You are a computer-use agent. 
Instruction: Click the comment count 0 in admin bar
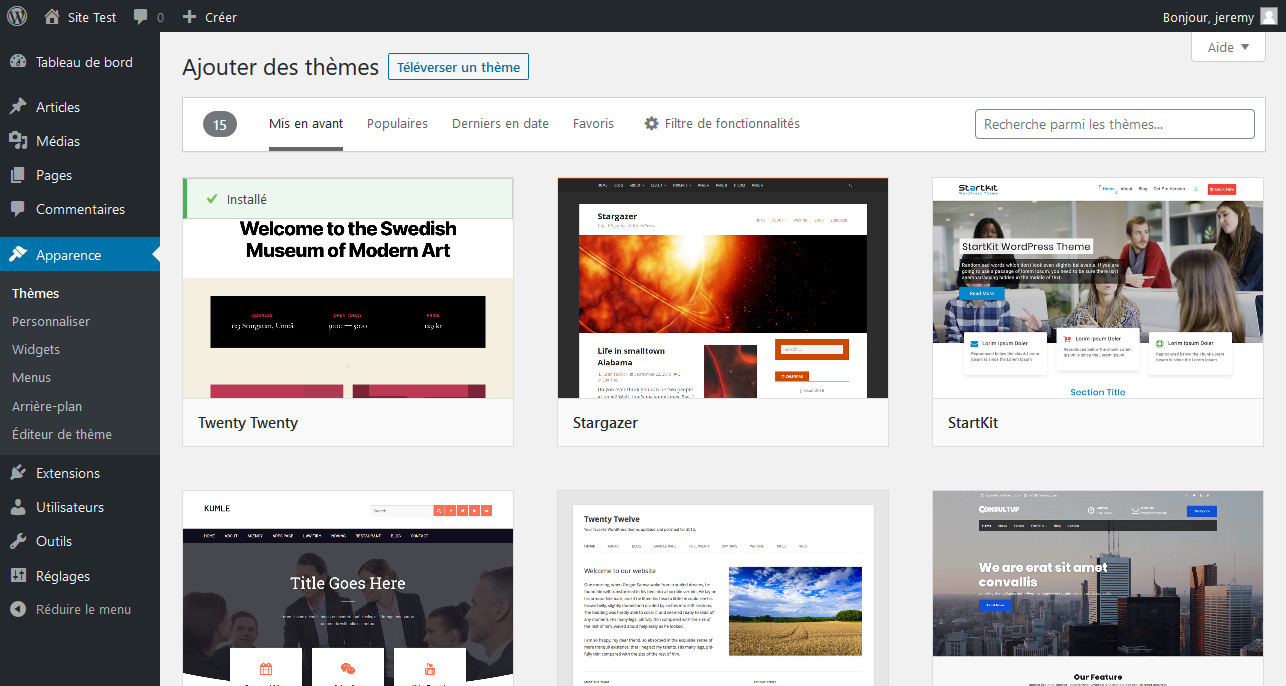pos(160,17)
